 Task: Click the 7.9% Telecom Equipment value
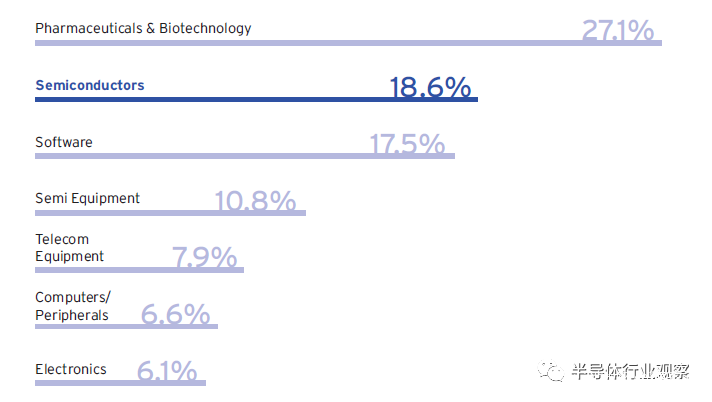205,258
